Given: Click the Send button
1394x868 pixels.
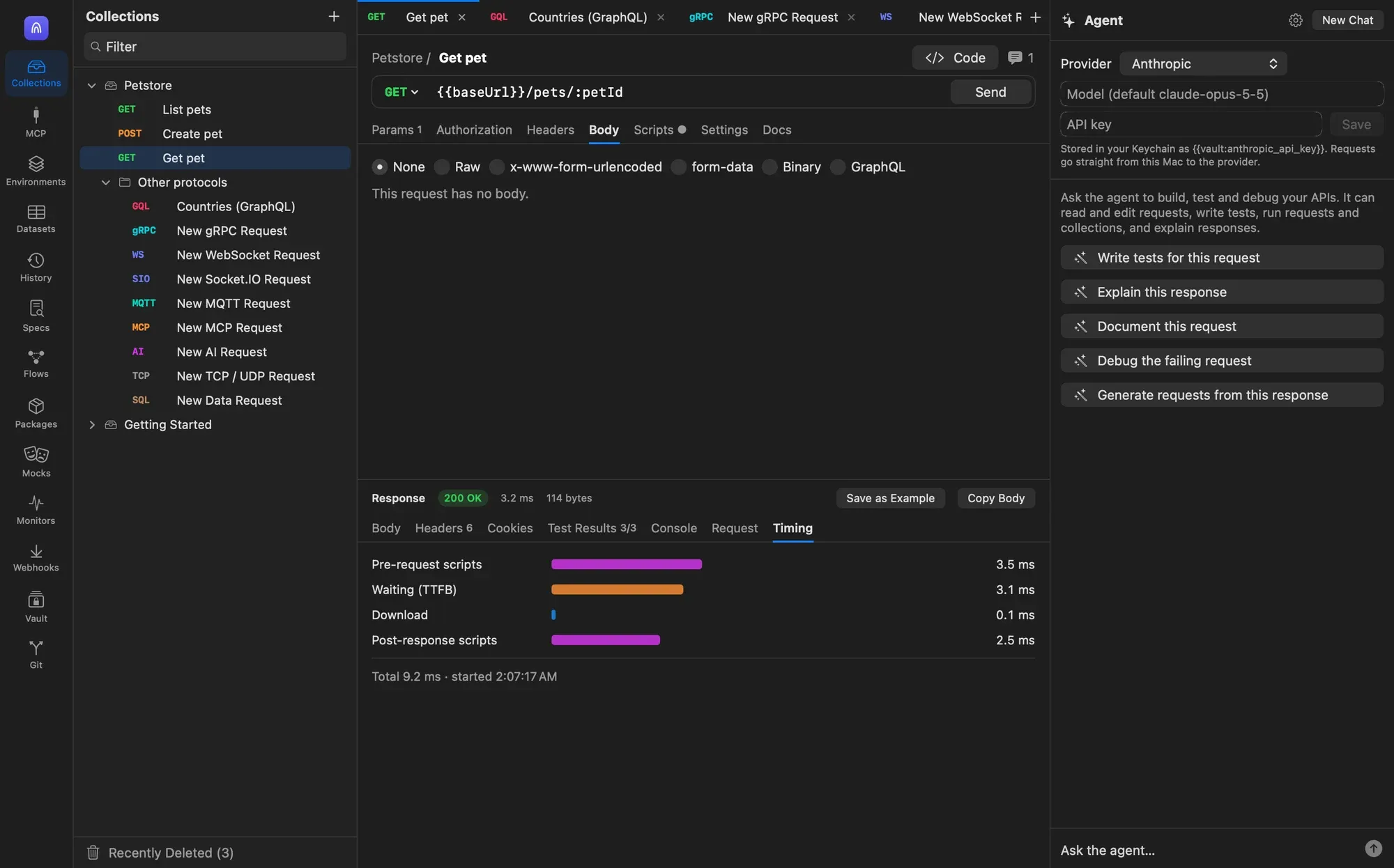Looking at the screenshot, I should tap(990, 92).
